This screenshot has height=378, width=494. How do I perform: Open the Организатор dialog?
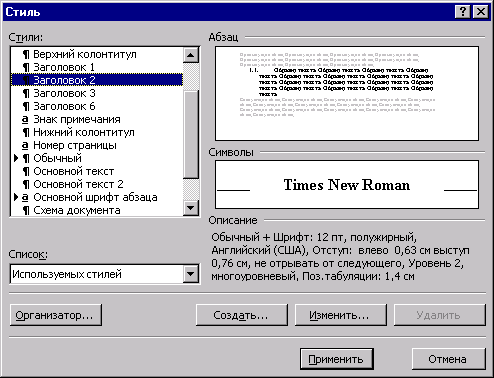[x=56, y=315]
